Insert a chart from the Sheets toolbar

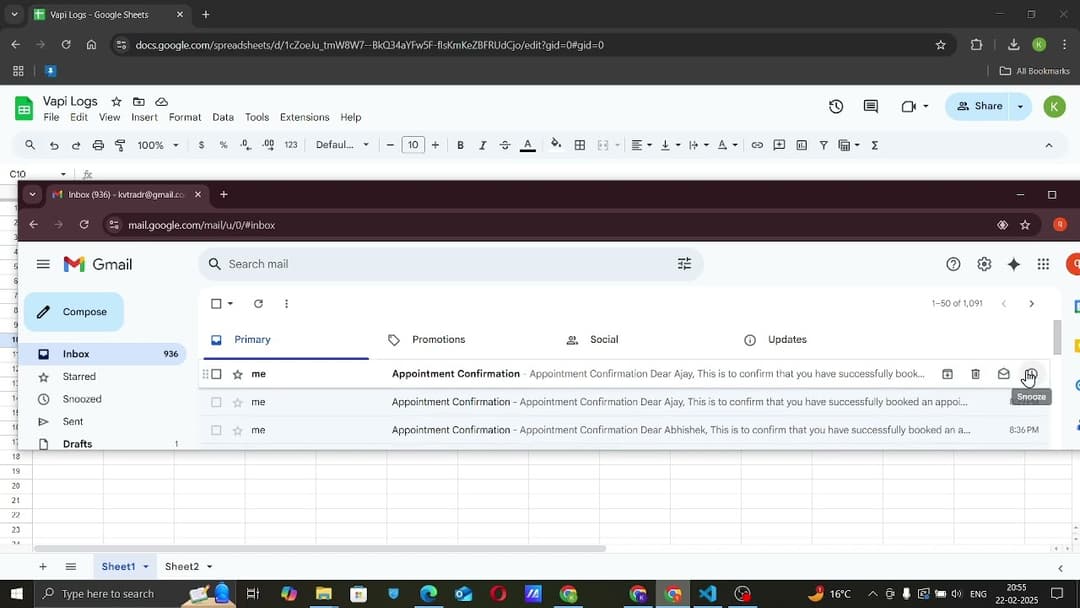coord(801,145)
